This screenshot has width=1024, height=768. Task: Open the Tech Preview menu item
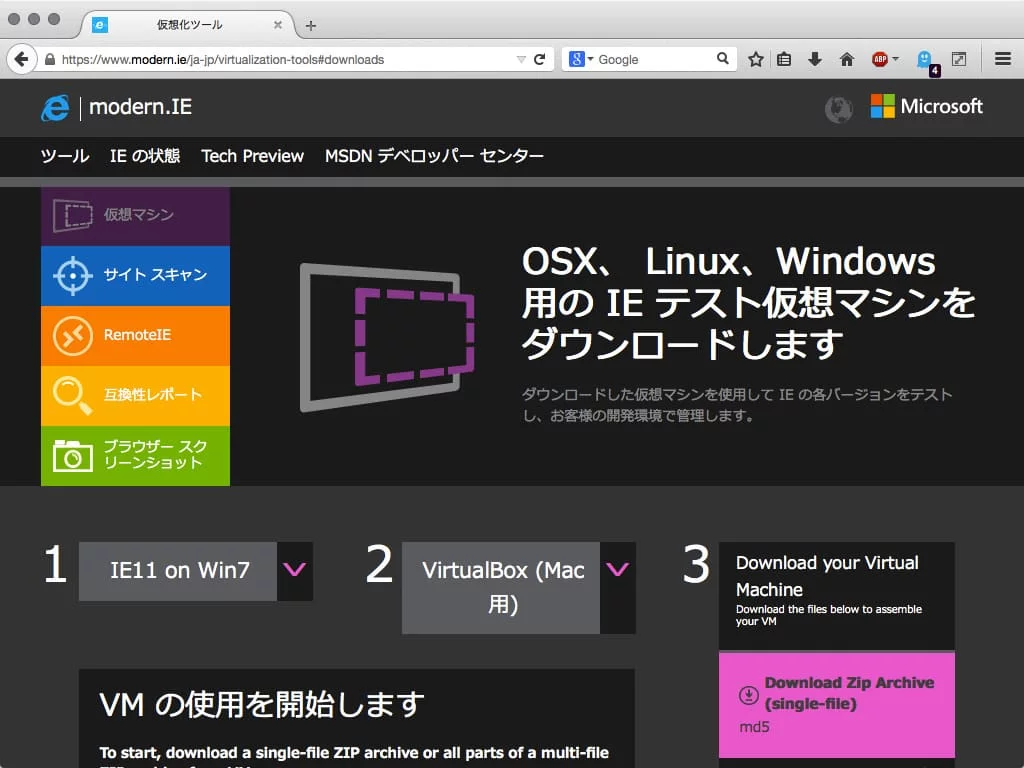coord(252,156)
